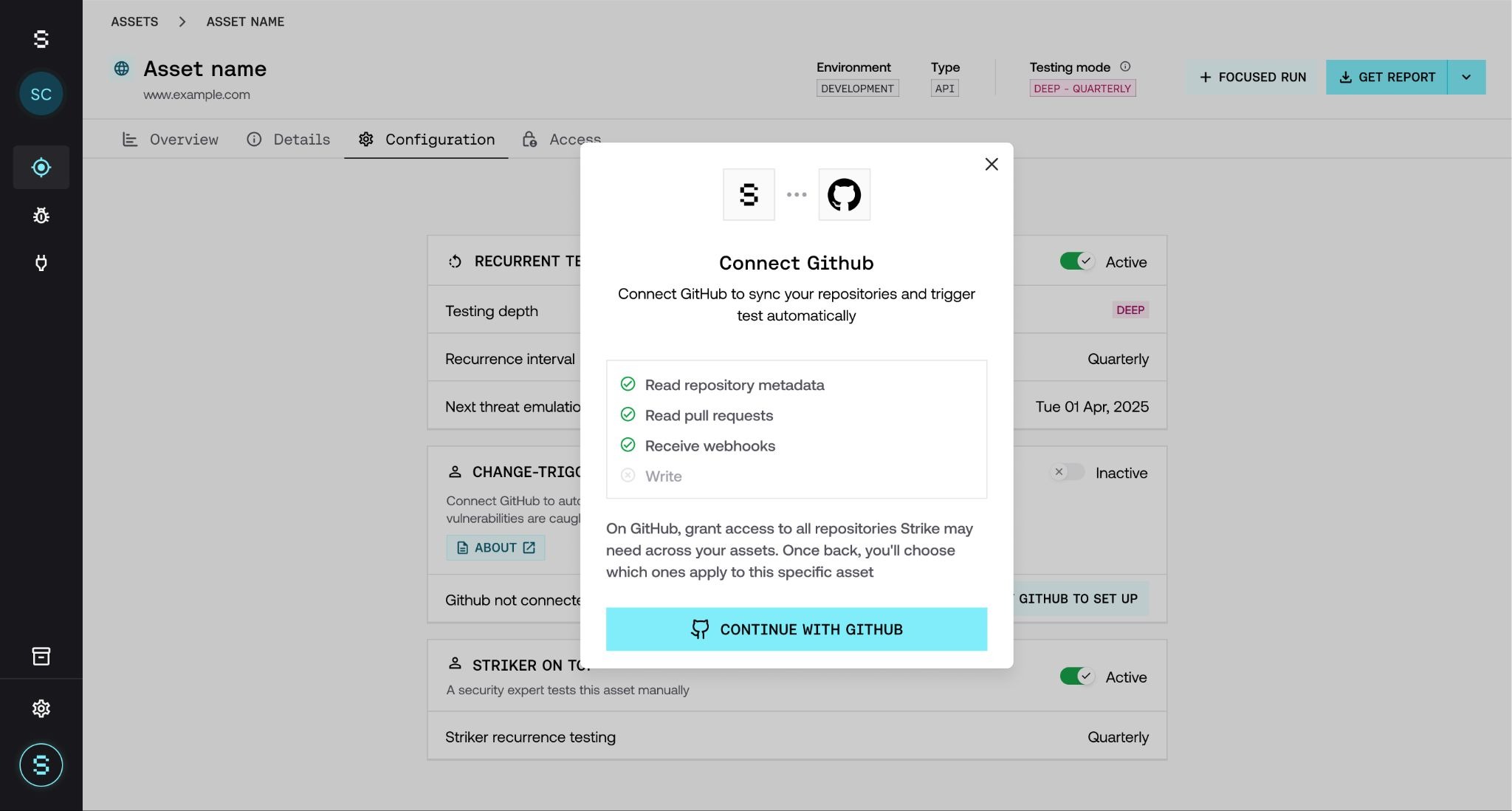Click the Read pull requests label
The image size is (1512, 811).
pyautogui.click(x=709, y=416)
